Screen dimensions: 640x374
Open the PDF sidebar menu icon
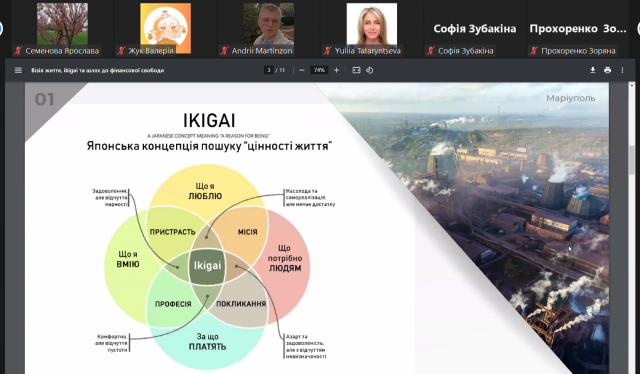(18, 70)
